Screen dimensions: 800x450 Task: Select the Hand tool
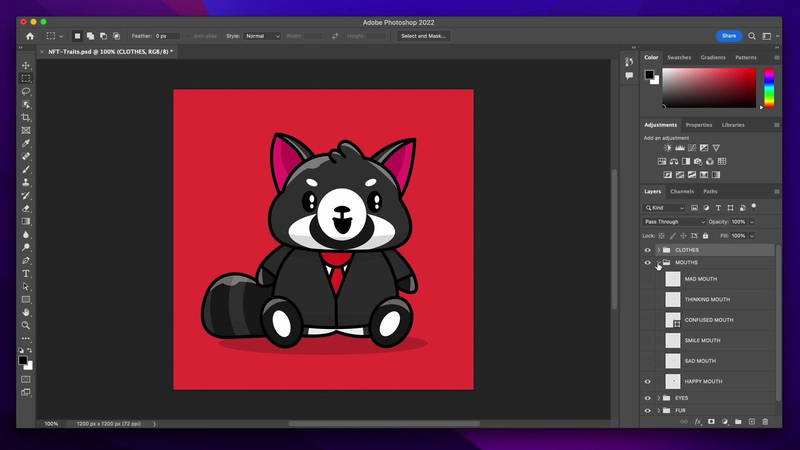(26, 312)
